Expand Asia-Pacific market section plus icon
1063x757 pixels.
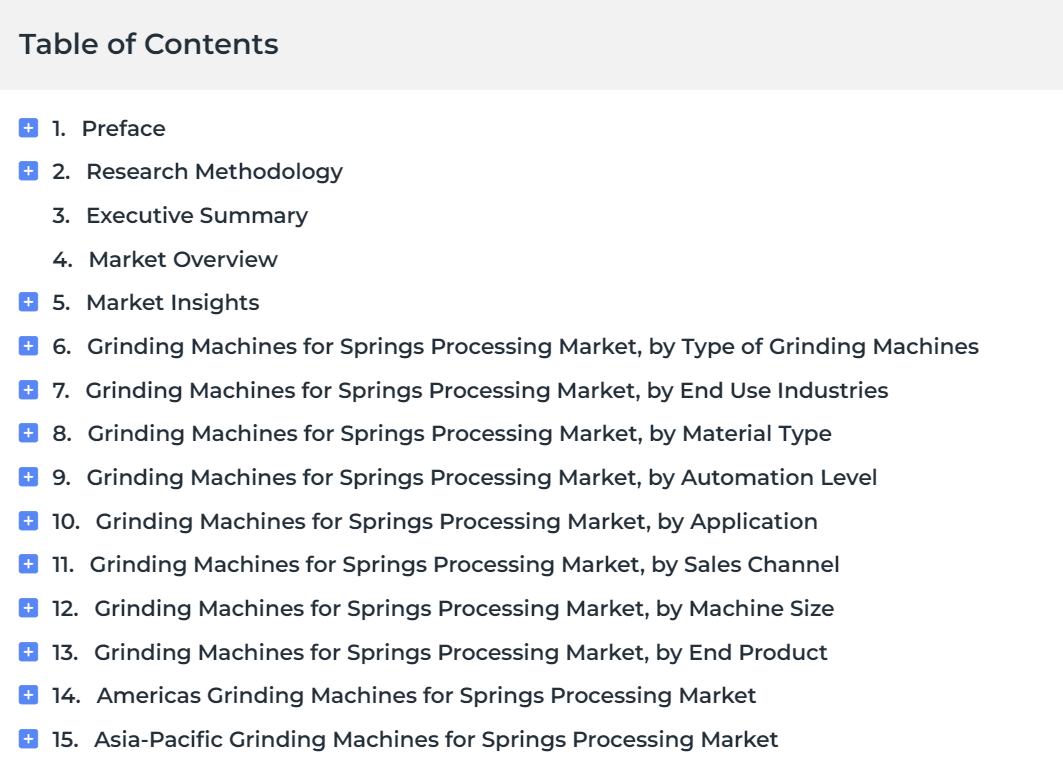click(28, 739)
